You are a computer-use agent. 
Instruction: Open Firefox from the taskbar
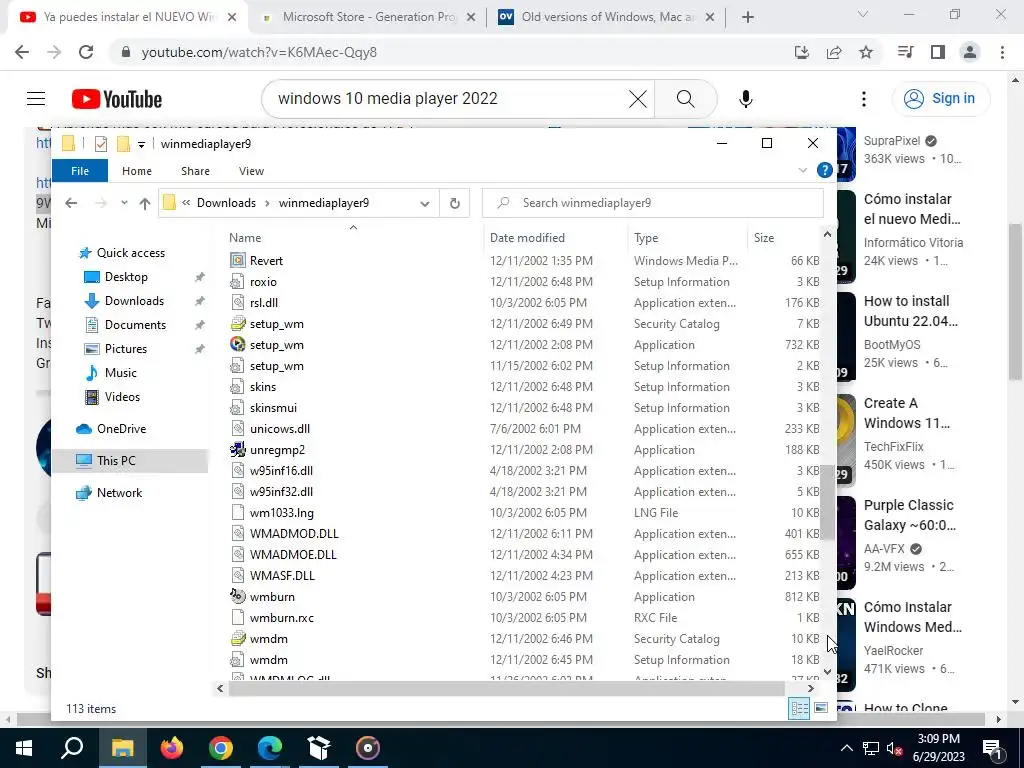(x=171, y=748)
